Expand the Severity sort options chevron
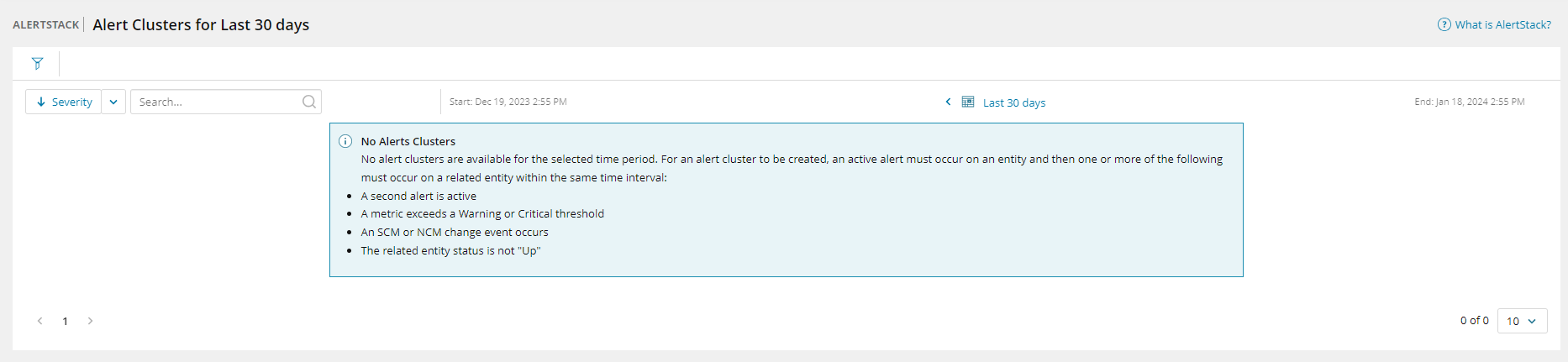The image size is (1568, 362). tap(113, 102)
